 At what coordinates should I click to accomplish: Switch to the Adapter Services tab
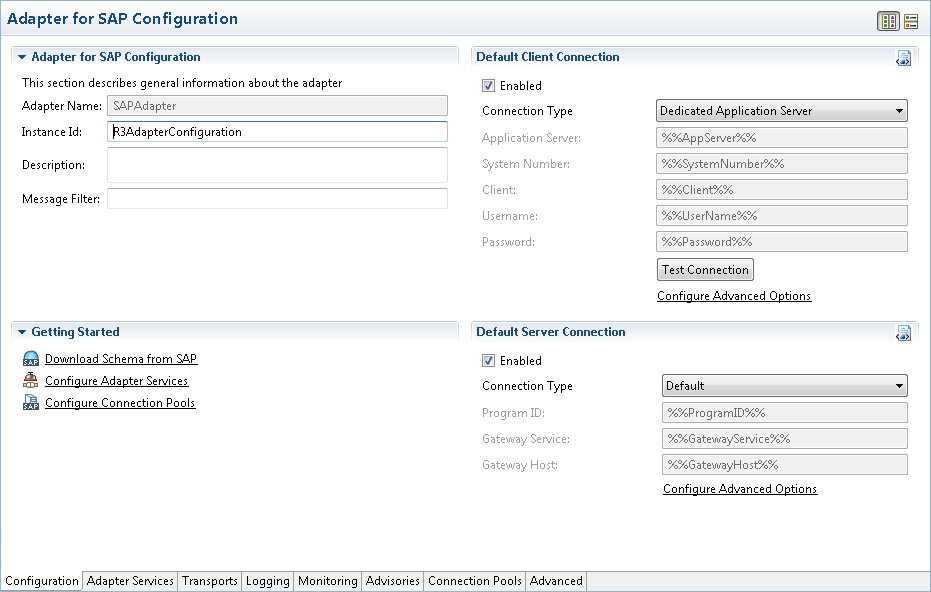131,581
